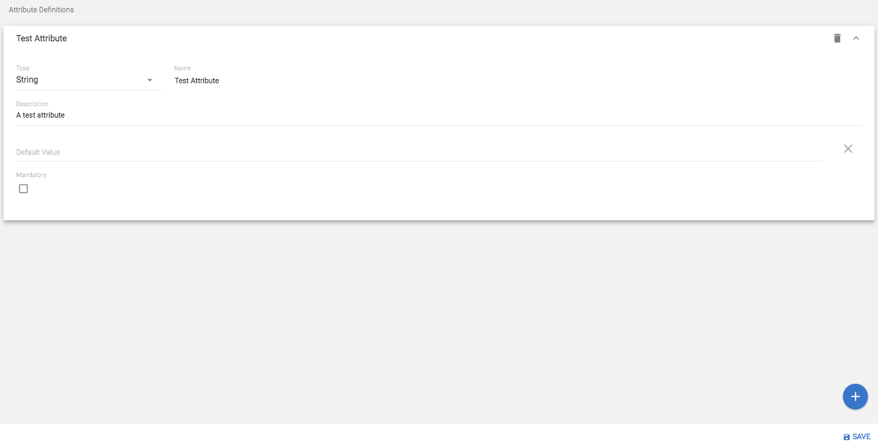The height and width of the screenshot is (444, 878).
Task: Delete the Test Attribute definition via trash icon
Action: coord(837,38)
